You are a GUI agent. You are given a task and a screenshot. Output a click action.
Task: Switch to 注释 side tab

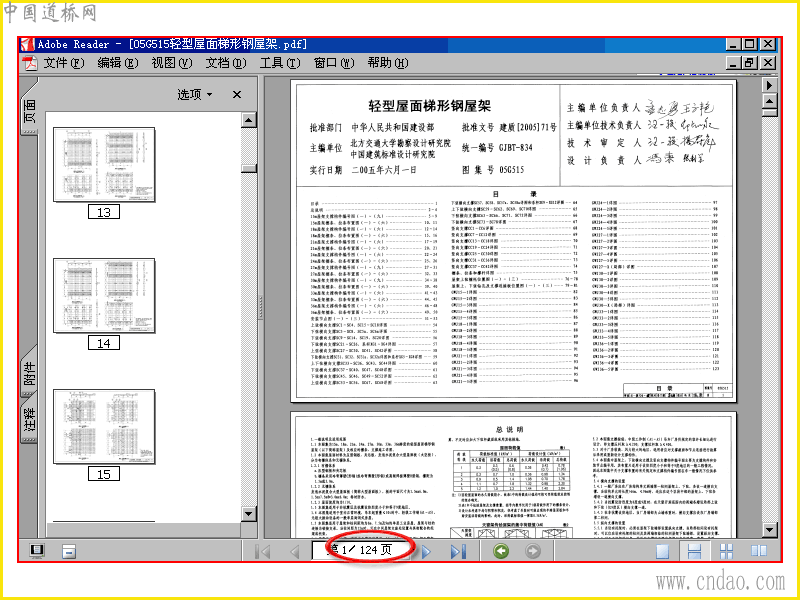[30, 419]
